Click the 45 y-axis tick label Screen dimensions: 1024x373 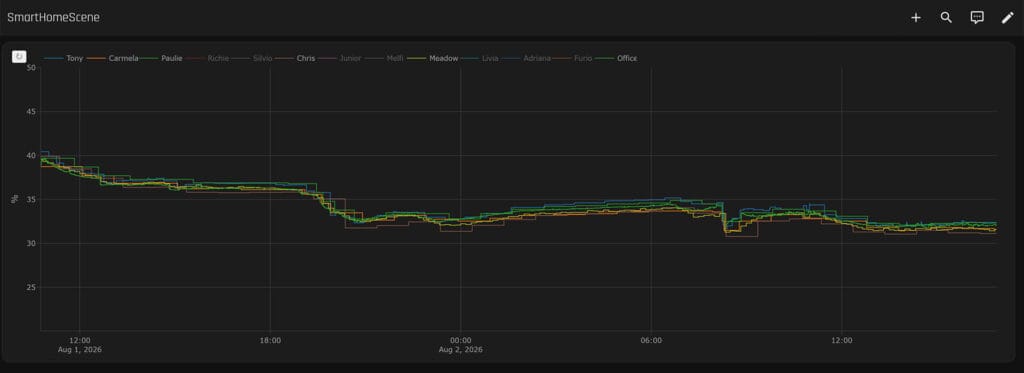(x=30, y=112)
